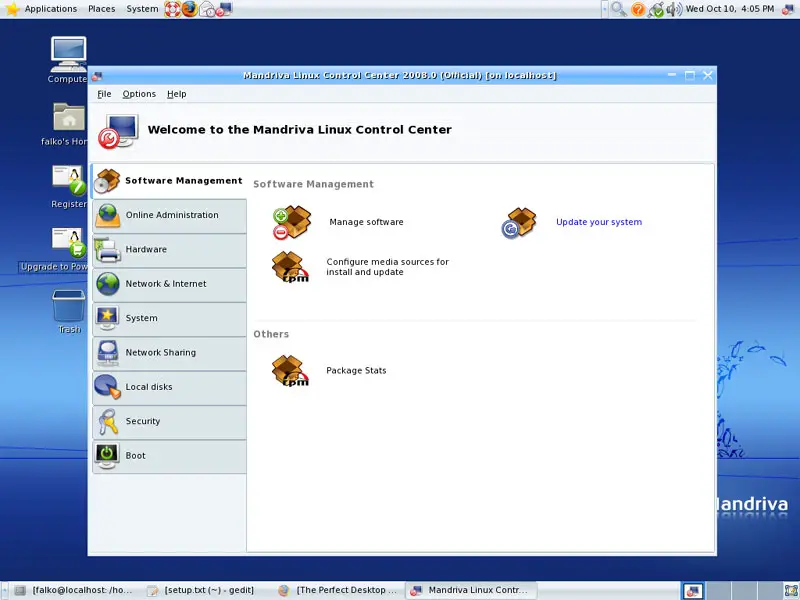Maximize the Control Center window
Image resolution: width=800 pixels, height=600 pixels.
pyautogui.click(x=690, y=76)
